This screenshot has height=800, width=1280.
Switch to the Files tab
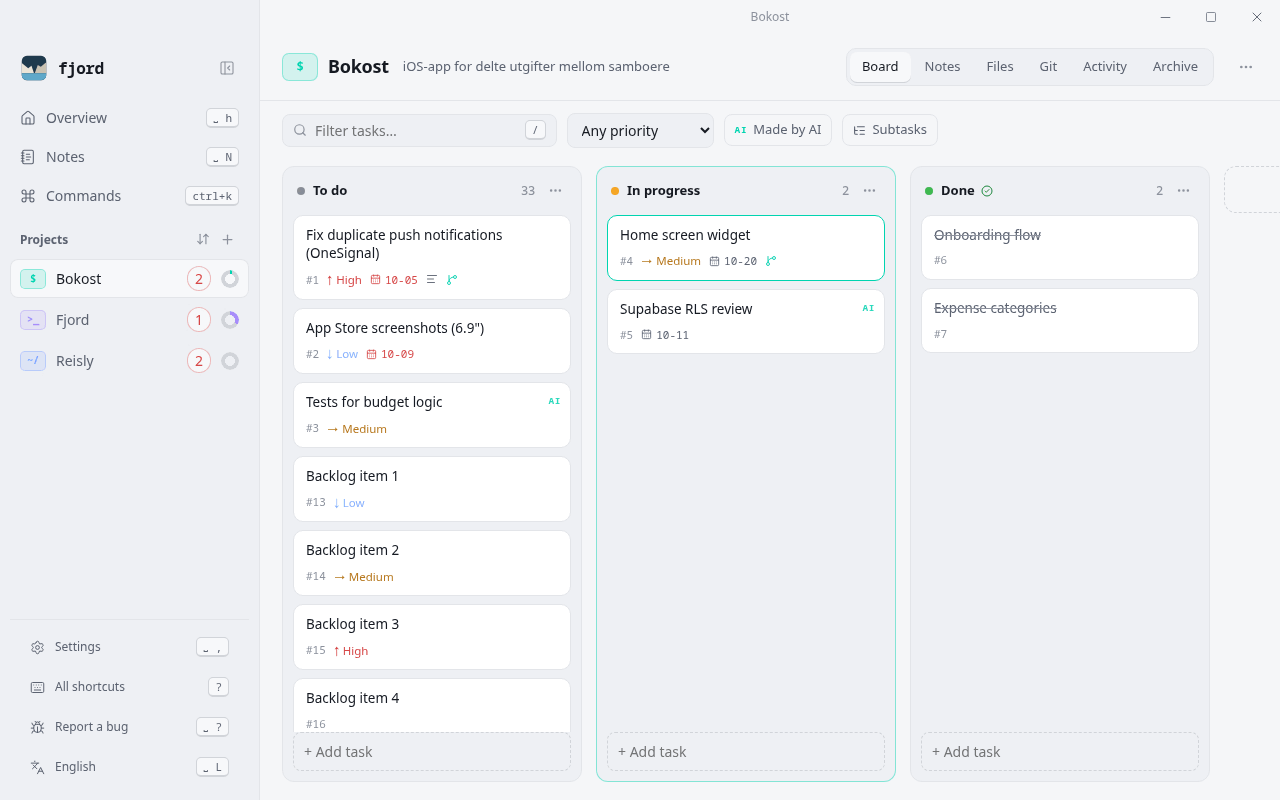1000,67
